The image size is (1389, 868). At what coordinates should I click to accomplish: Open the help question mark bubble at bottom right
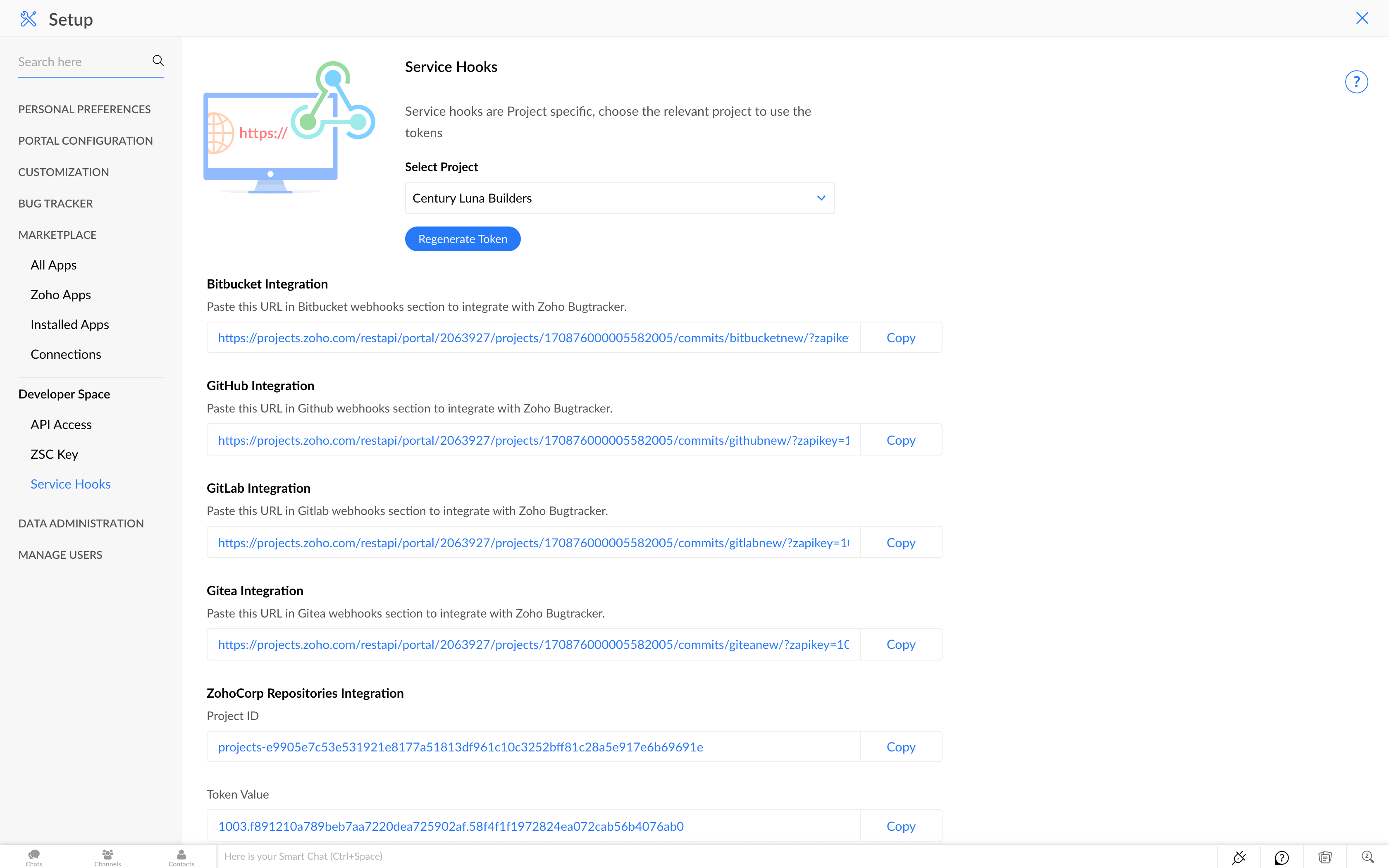1281,857
